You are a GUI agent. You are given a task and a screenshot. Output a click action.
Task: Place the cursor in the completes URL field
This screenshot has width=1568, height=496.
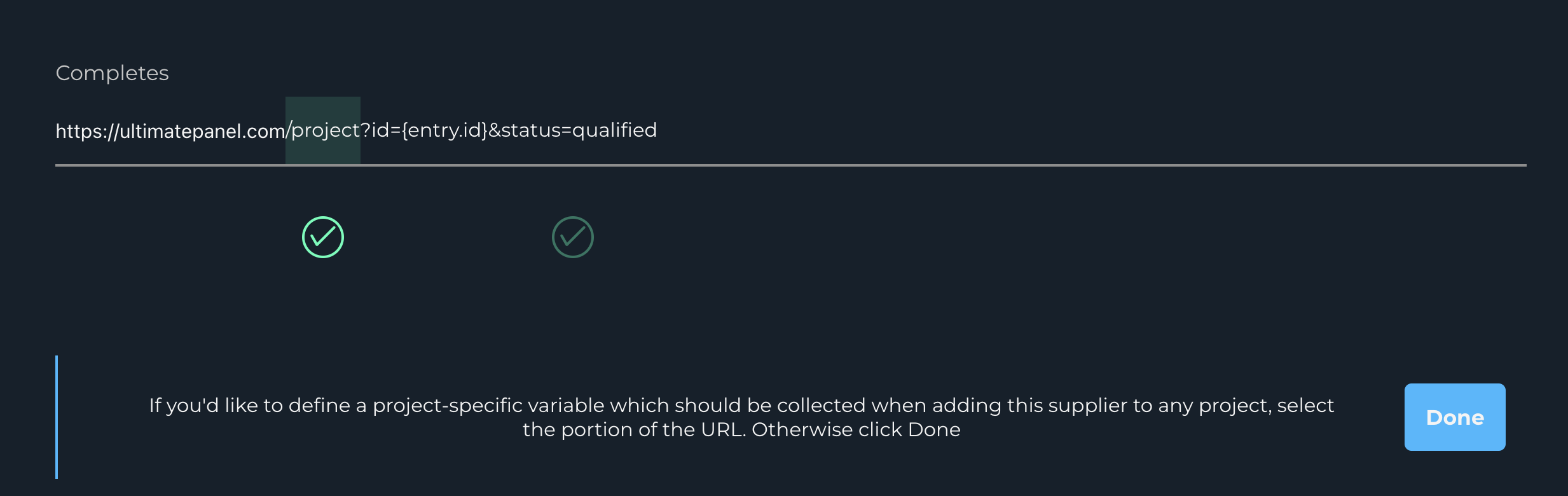click(356, 130)
